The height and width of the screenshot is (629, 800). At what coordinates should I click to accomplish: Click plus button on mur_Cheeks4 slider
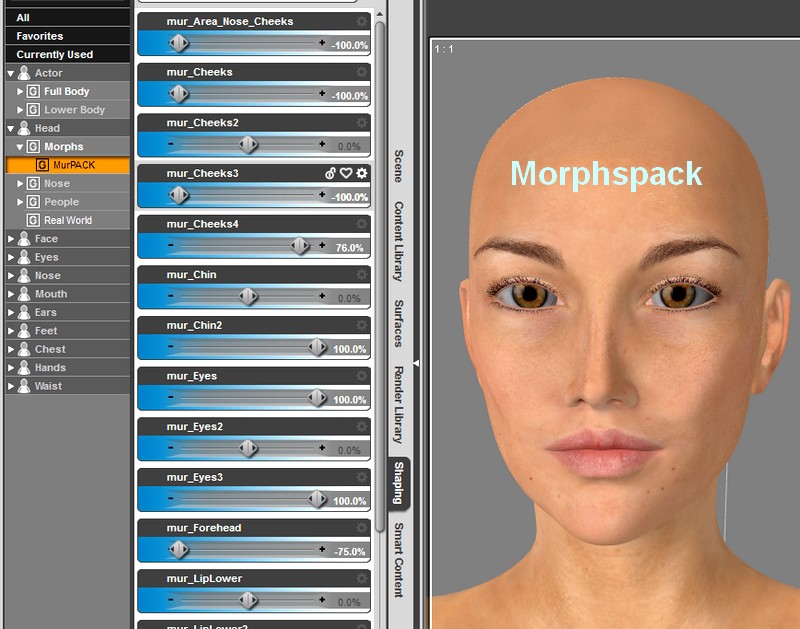[322, 245]
